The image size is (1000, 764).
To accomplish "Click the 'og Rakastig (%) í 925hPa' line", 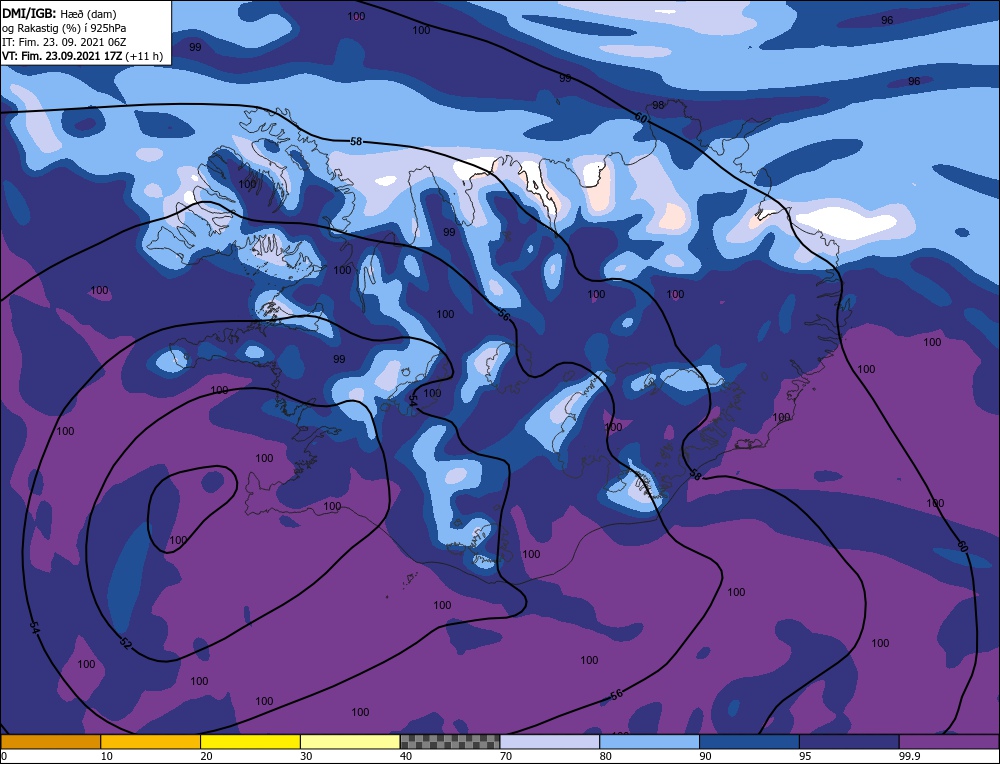I will [64, 28].
